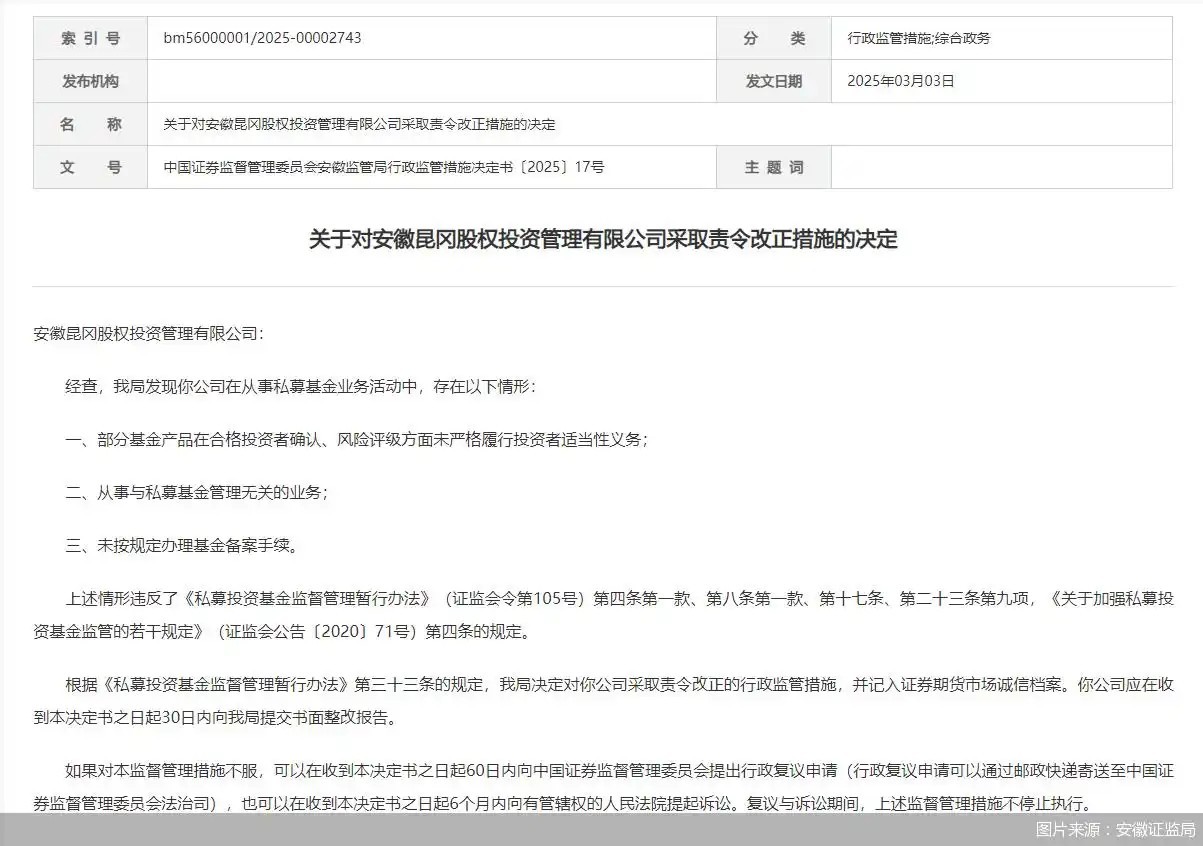Select index number bm56000001/2025-00002743
This screenshot has height=846, width=1203.
pos(262,38)
